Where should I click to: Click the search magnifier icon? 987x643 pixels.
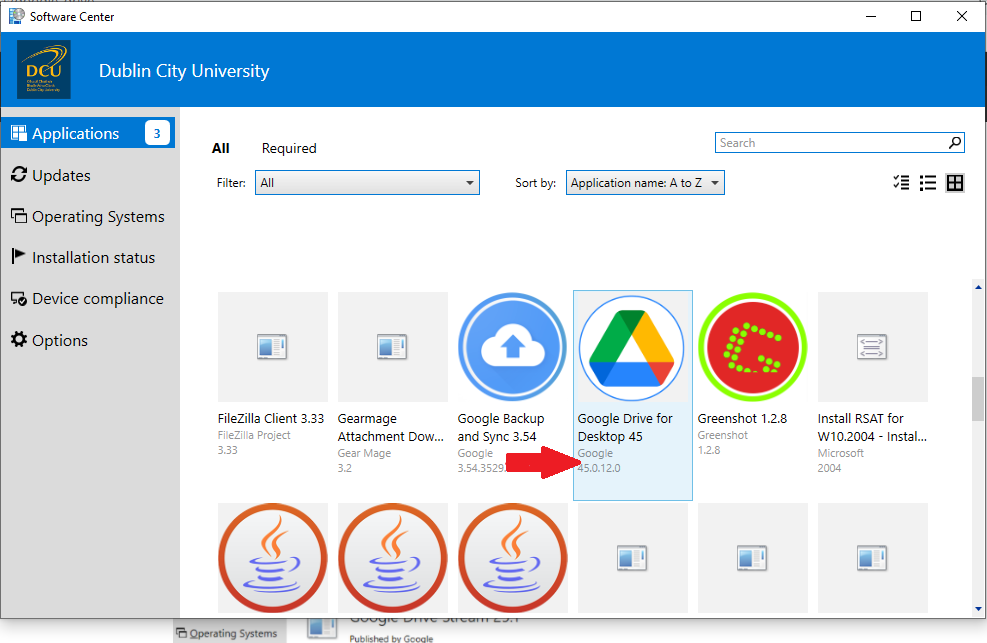coord(955,143)
